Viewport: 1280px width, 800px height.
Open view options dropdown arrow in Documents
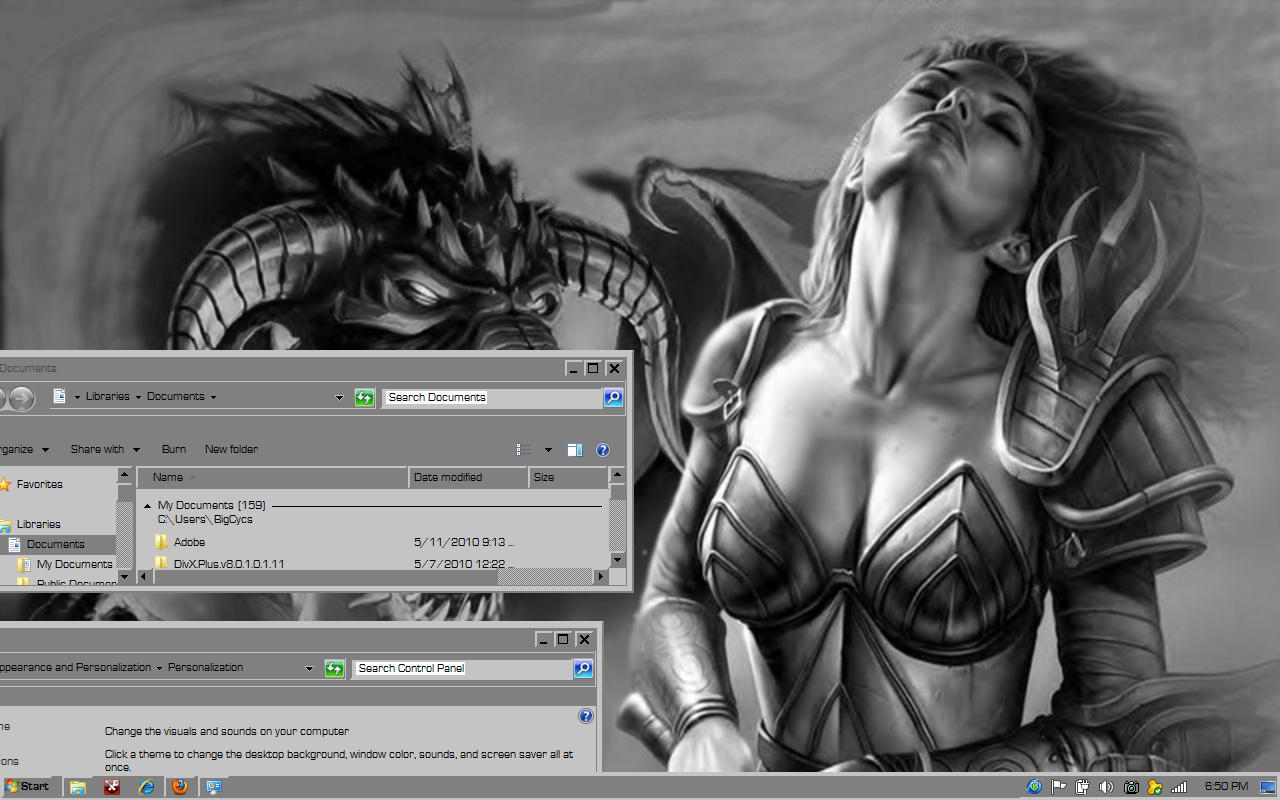(548, 450)
